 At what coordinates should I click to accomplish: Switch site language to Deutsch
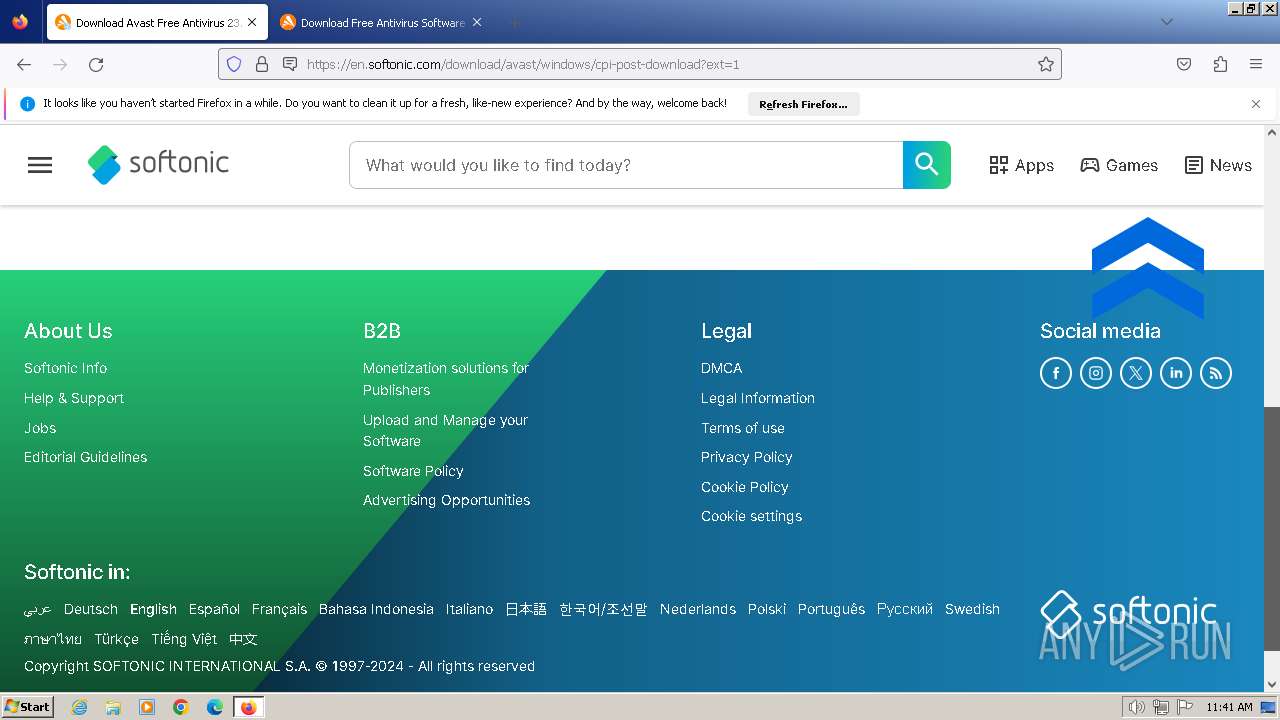91,609
